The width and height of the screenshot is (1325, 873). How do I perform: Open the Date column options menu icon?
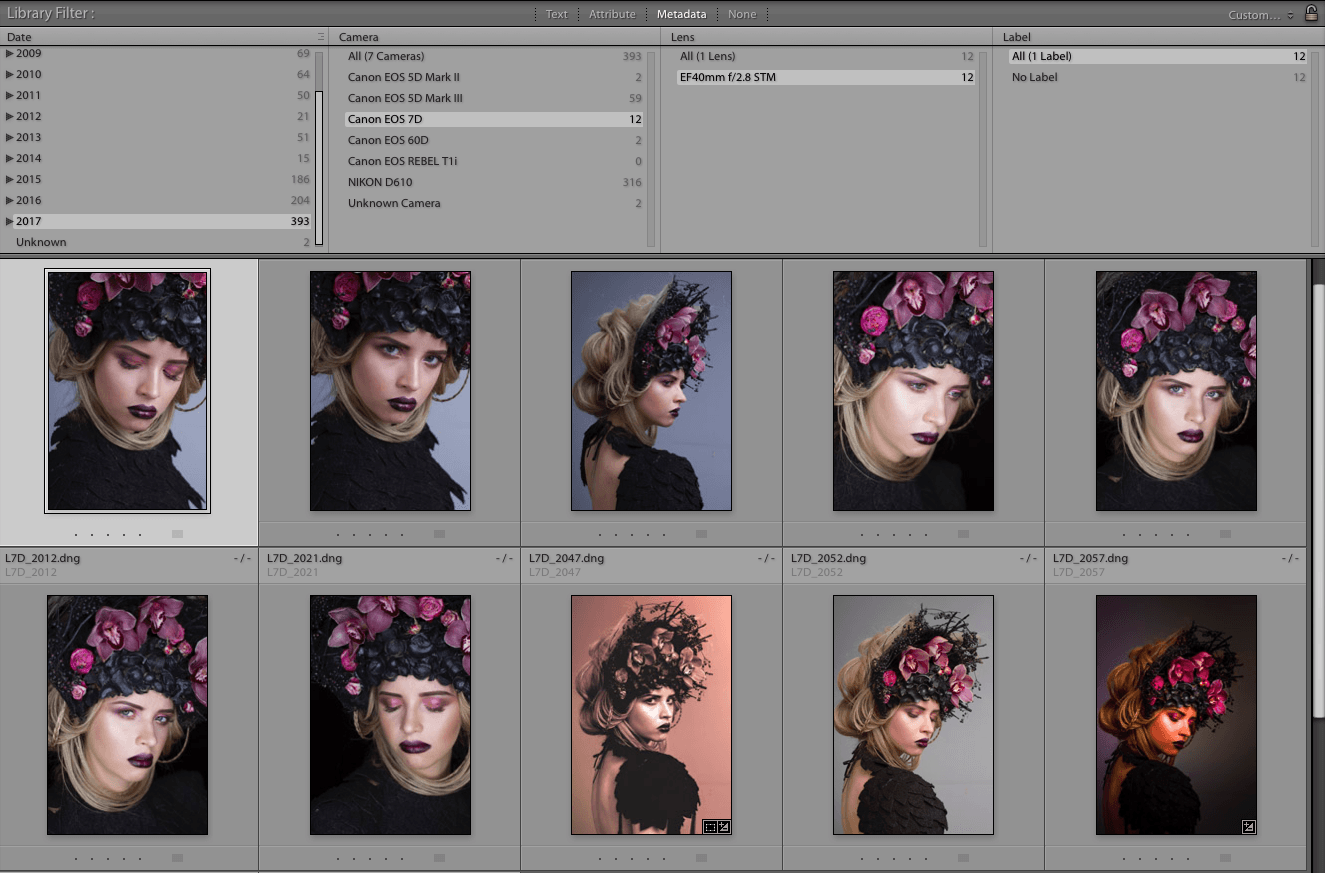point(321,37)
